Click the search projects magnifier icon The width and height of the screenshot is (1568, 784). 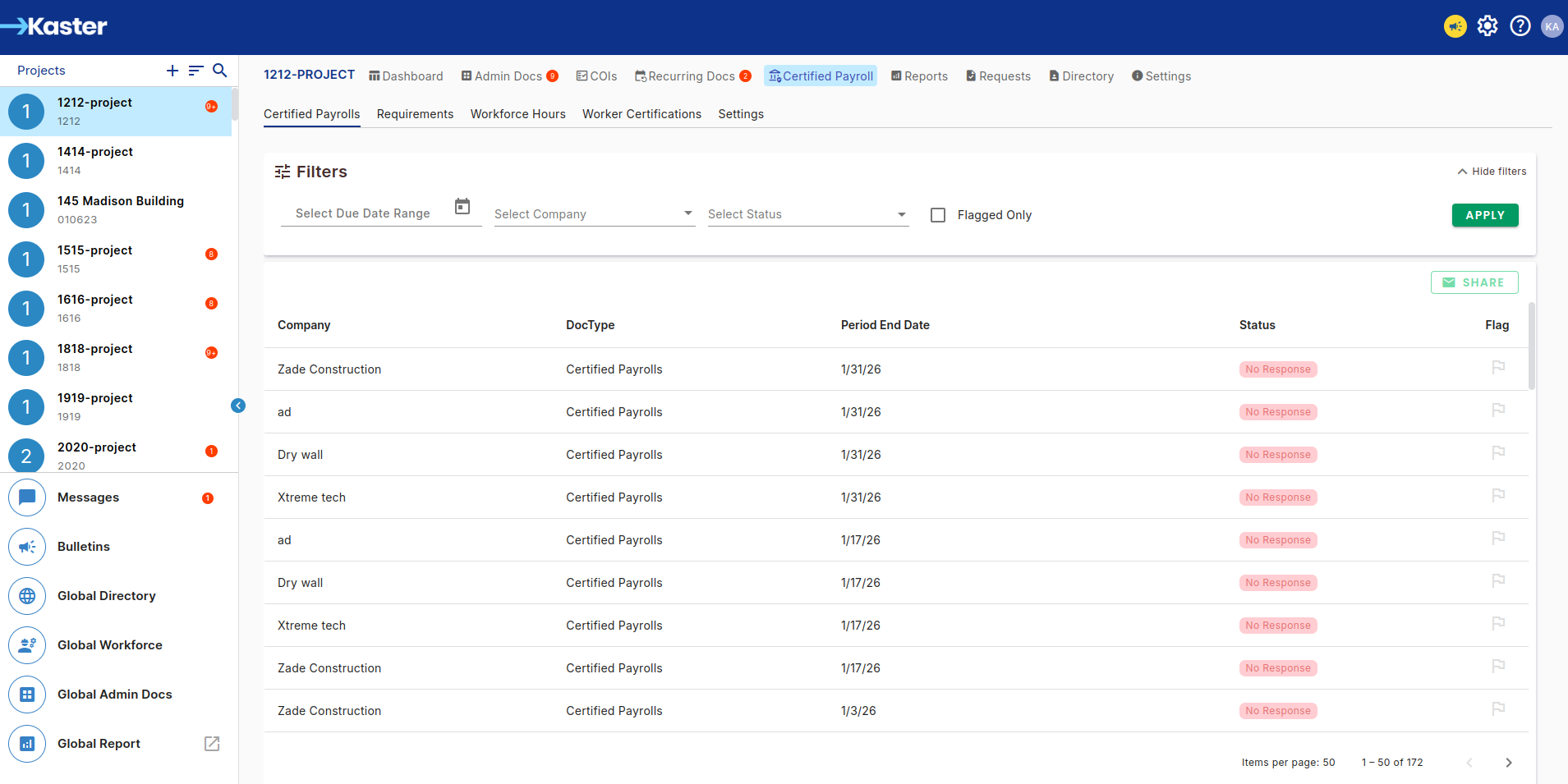[219, 71]
